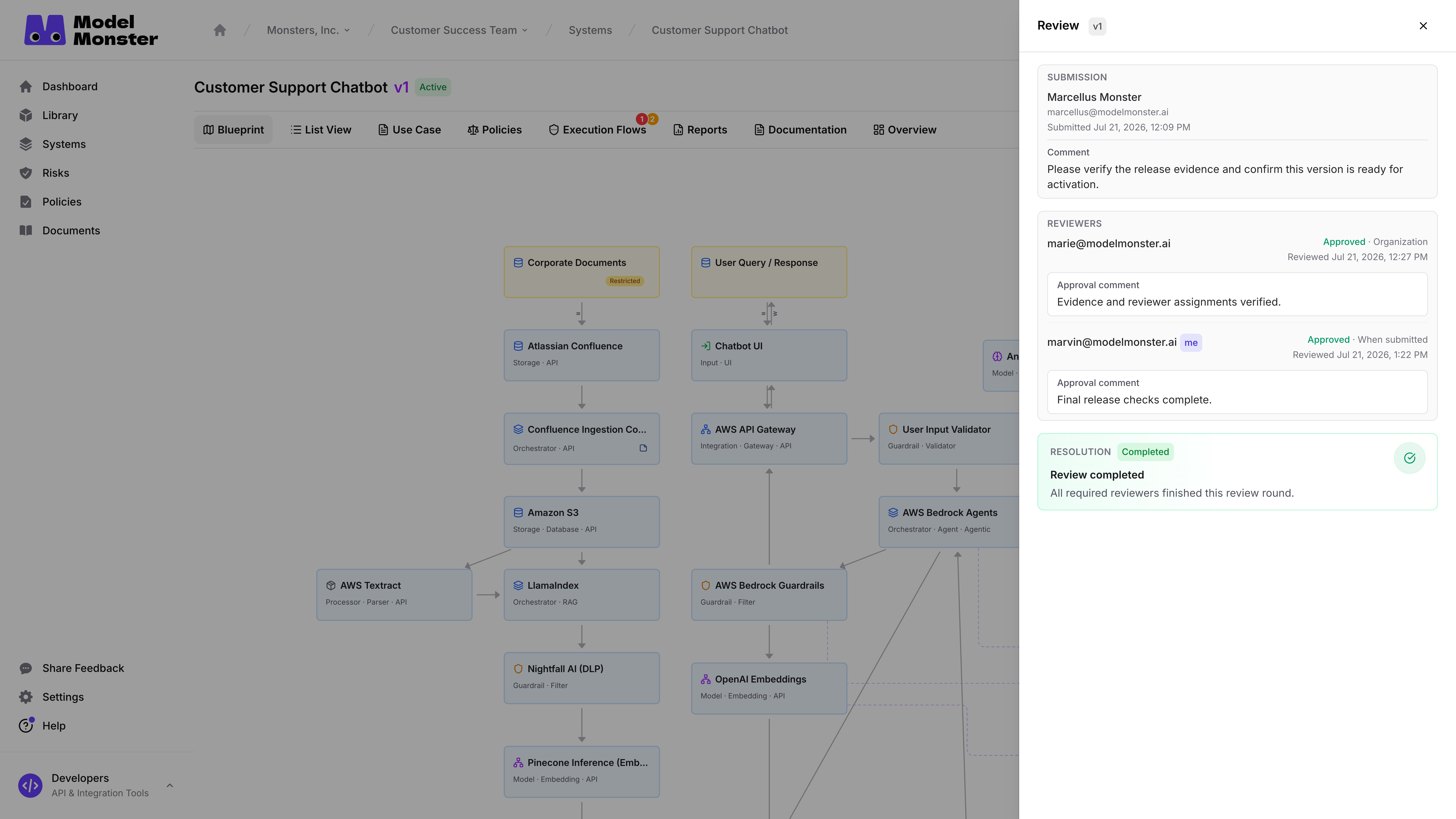1456x819 pixels.
Task: Click the Systems breadcrumb link
Action: coord(590,31)
